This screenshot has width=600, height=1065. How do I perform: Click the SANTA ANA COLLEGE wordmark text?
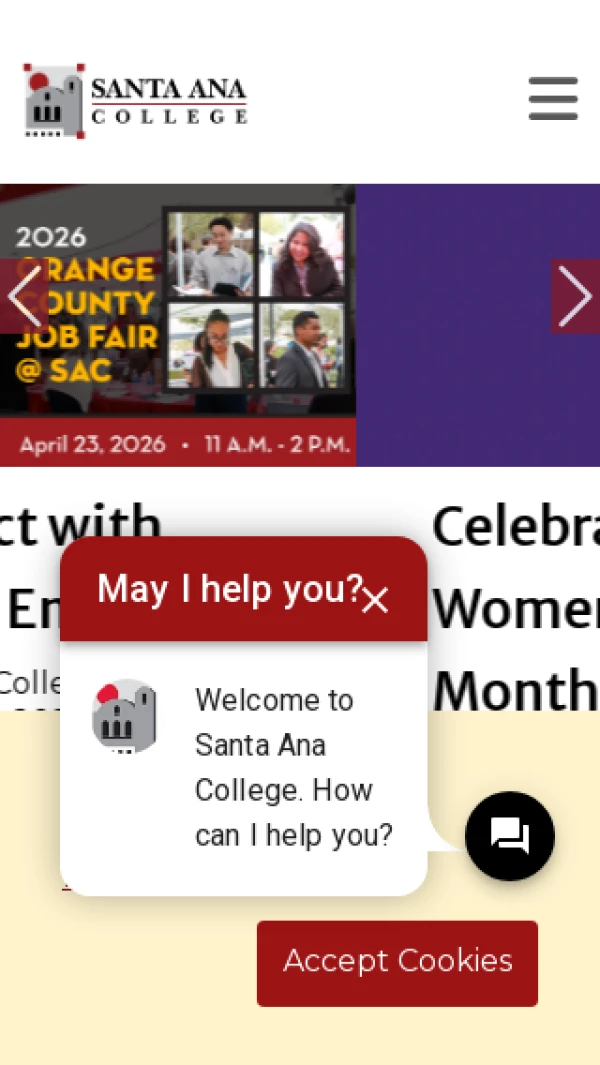169,101
